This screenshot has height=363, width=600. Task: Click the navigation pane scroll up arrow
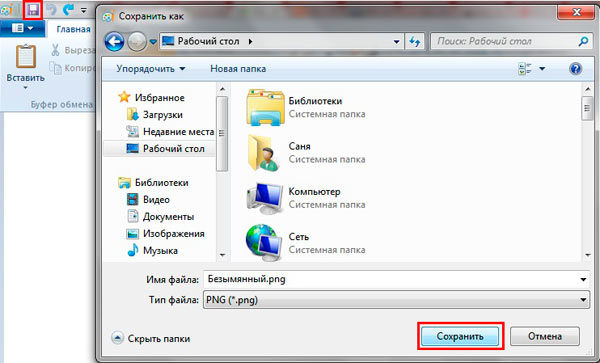point(222,90)
